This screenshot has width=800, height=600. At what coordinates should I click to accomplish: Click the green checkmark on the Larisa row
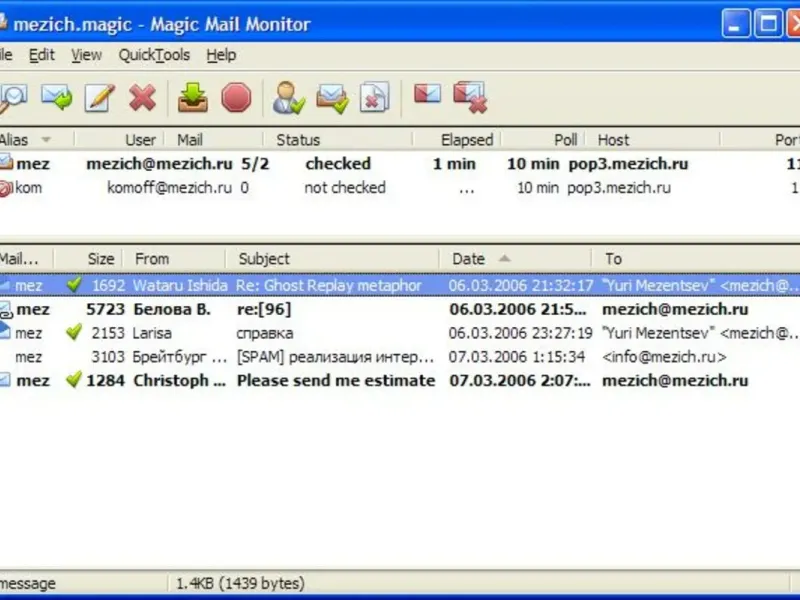(x=74, y=332)
